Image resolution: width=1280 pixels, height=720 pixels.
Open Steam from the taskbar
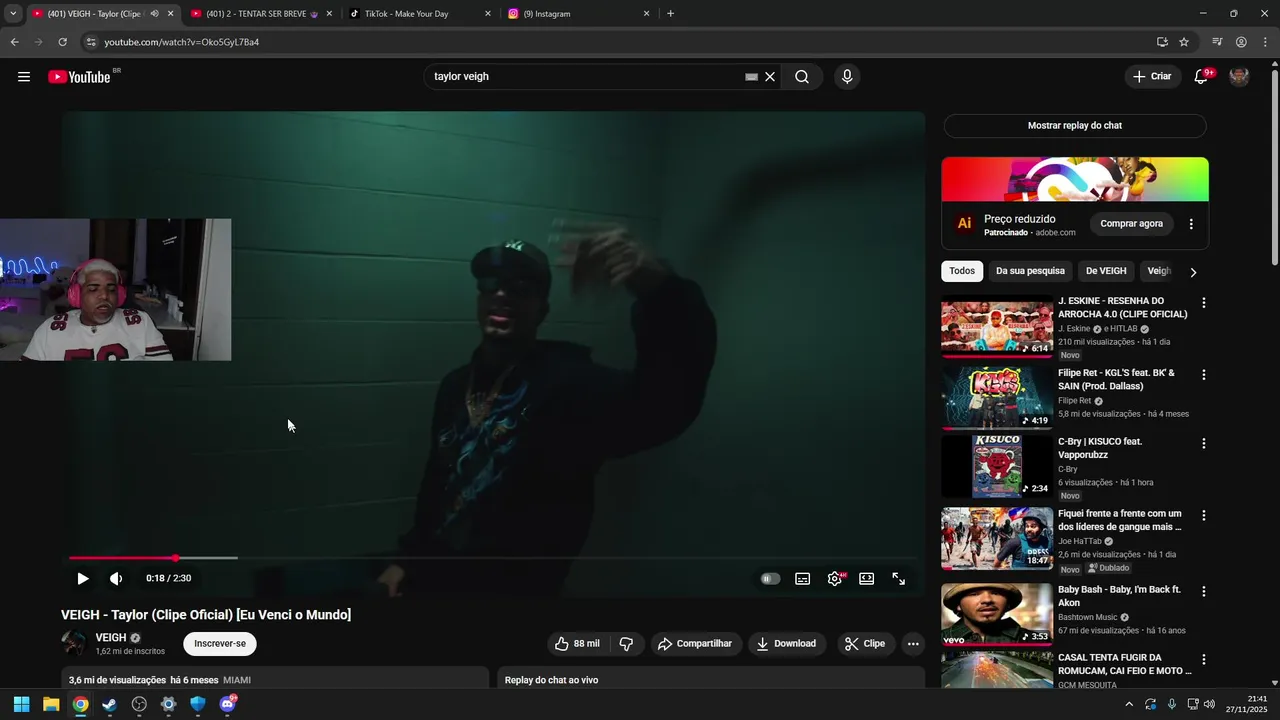(x=109, y=704)
